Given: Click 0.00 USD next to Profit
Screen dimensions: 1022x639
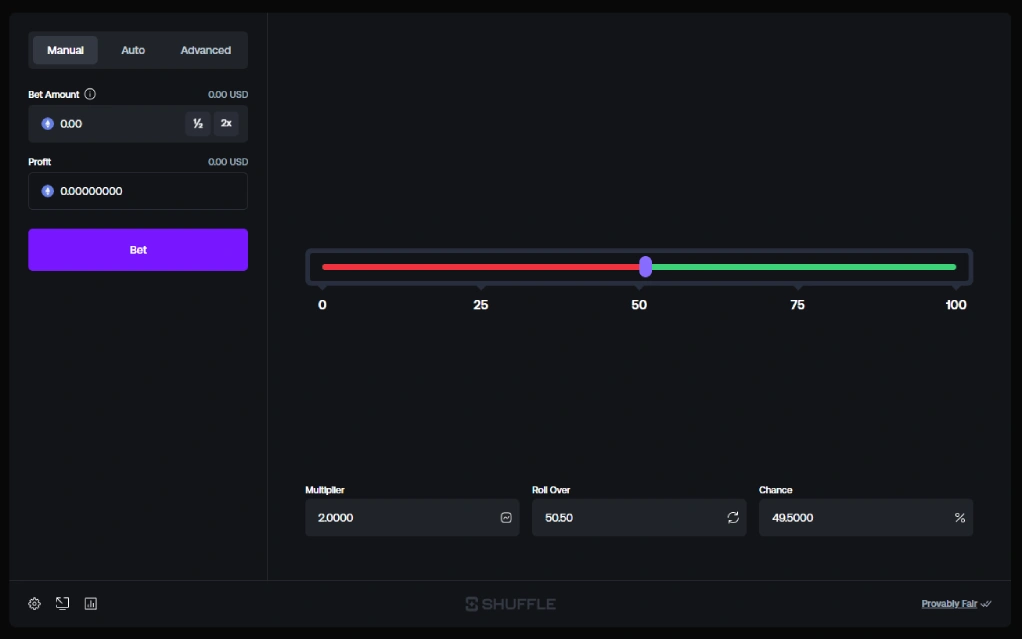Looking at the screenshot, I should 228,162.
